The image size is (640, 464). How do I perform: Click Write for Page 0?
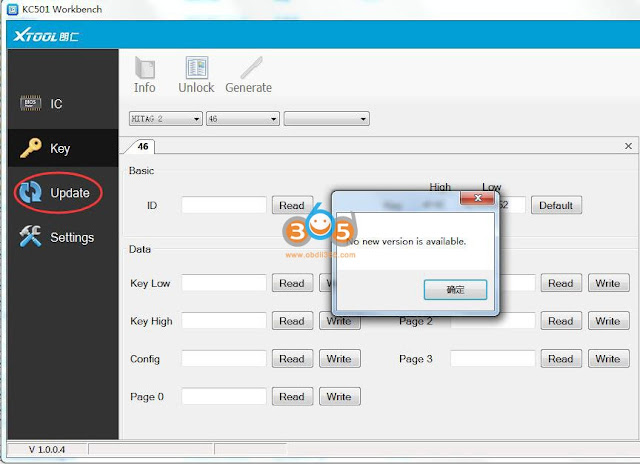340,397
